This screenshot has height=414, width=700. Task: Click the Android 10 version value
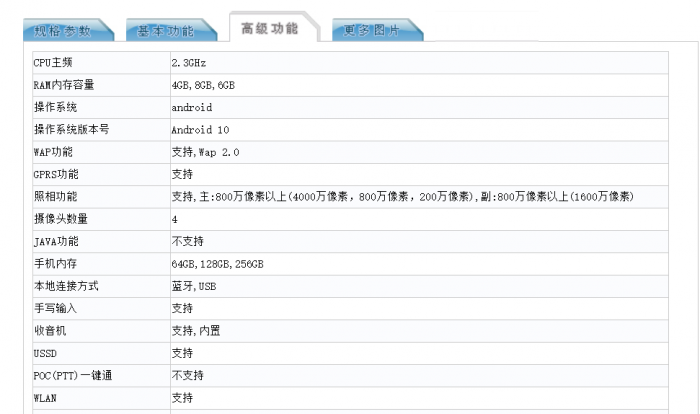point(200,130)
